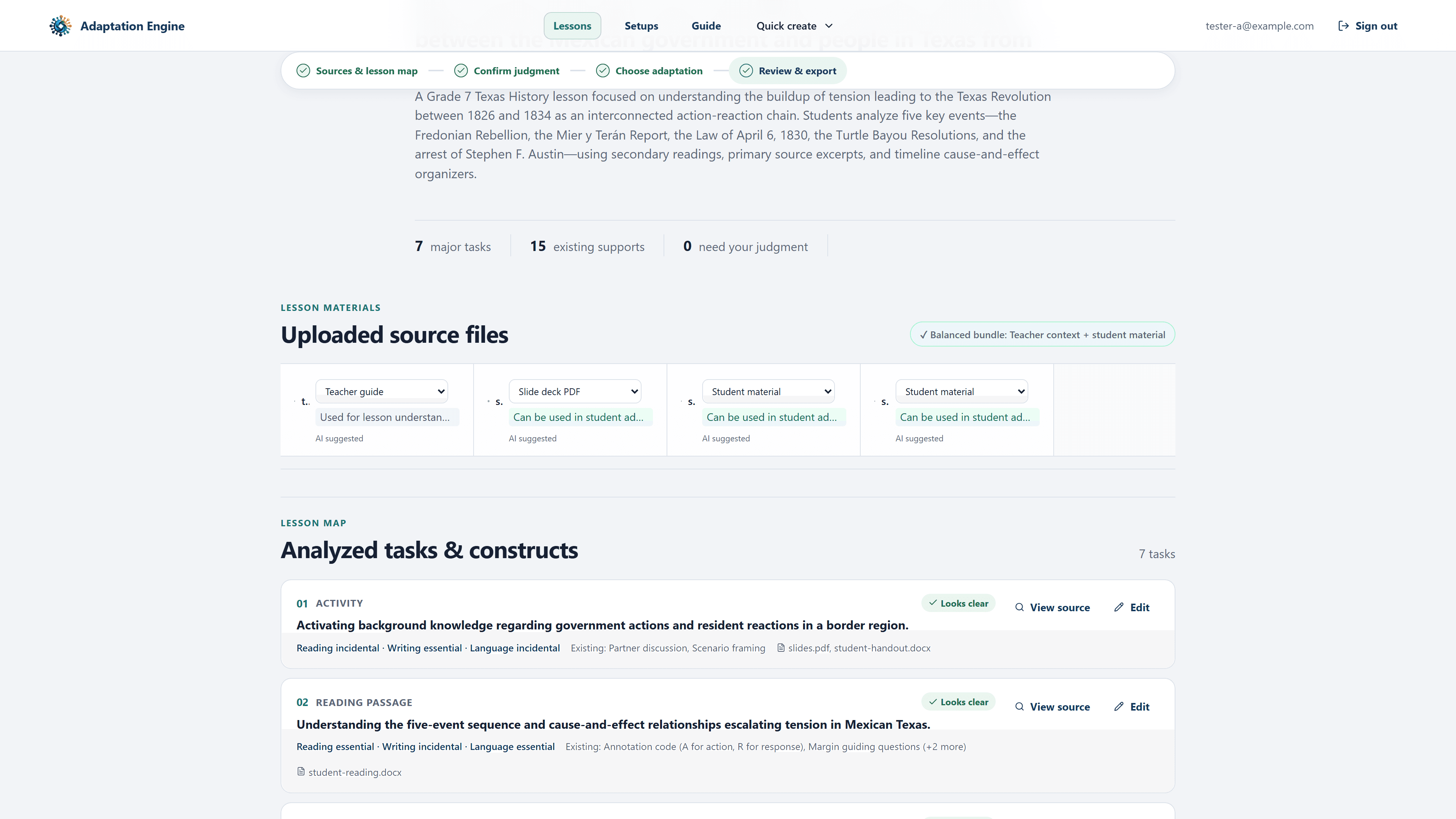This screenshot has width=1456, height=819.
Task: Click Sign out
Action: tap(1367, 26)
